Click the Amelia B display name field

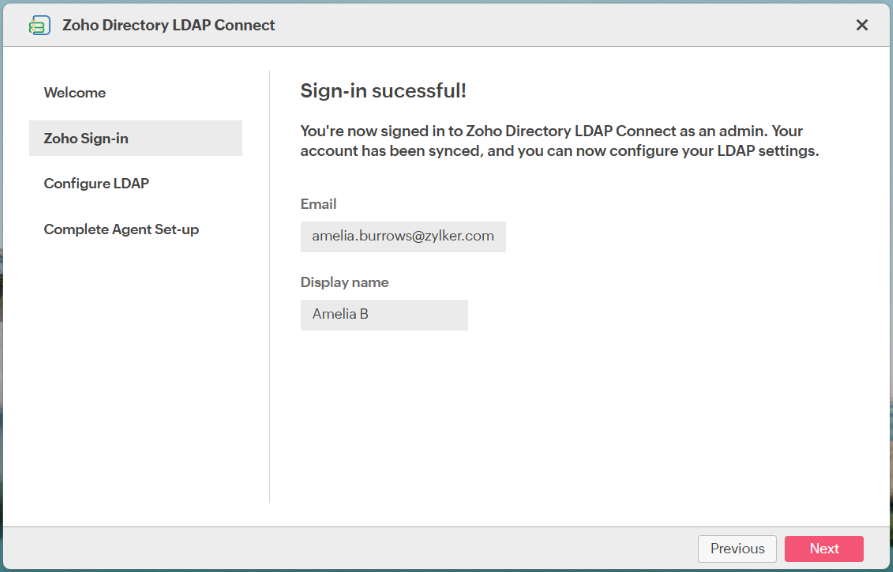point(384,315)
